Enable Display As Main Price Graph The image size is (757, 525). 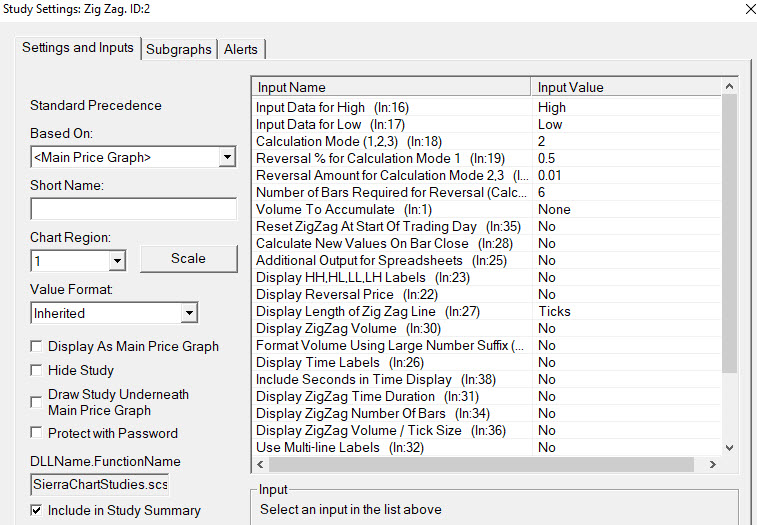tap(38, 347)
